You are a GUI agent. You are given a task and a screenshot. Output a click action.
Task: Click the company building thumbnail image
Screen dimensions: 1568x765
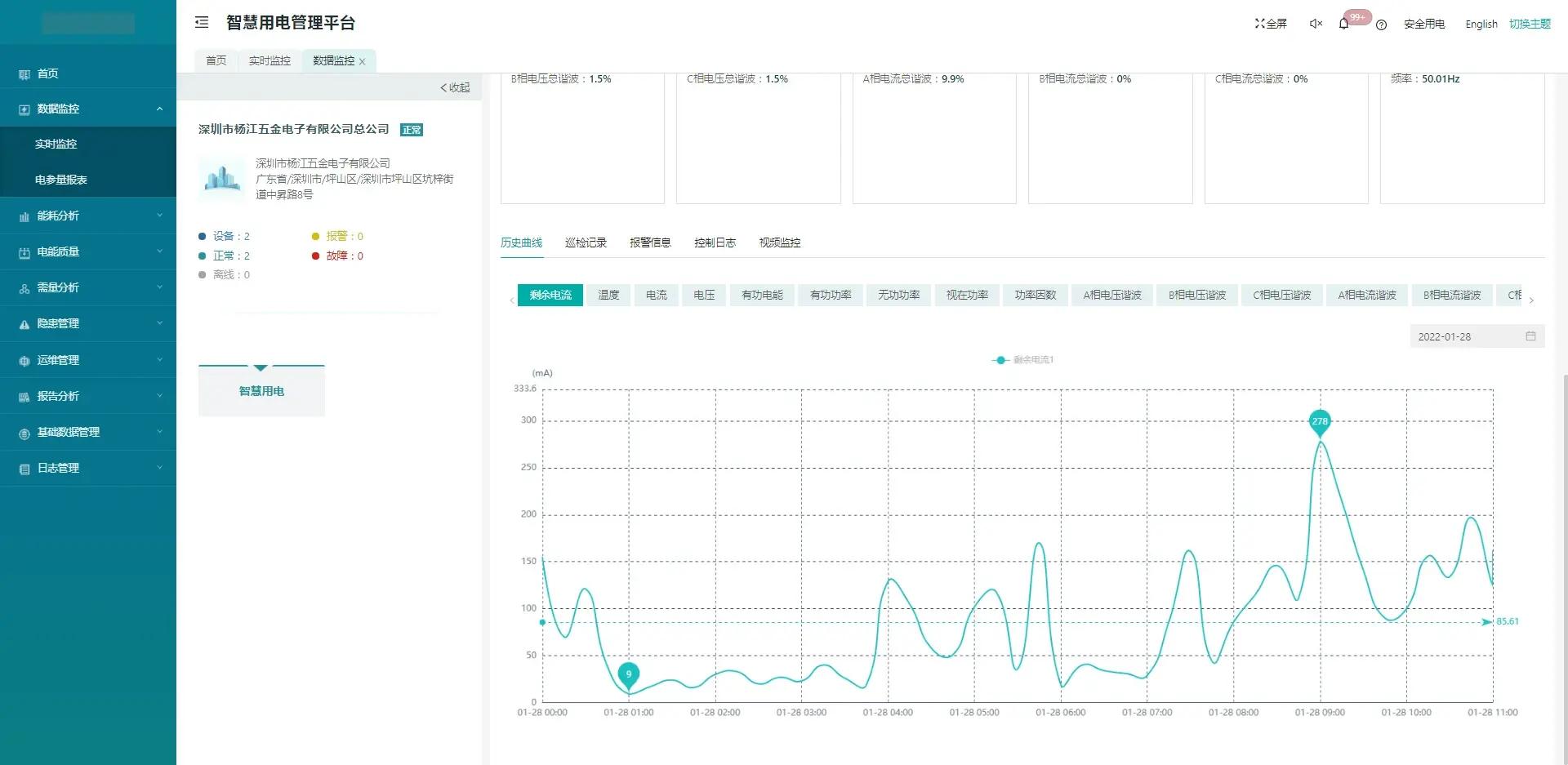(x=221, y=179)
